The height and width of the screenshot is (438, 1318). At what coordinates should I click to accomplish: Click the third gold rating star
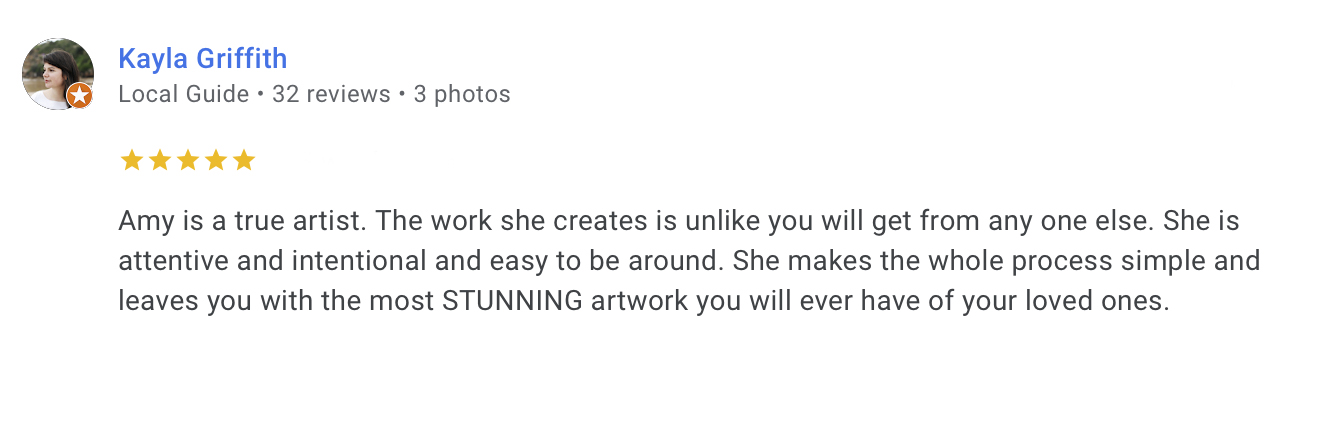188,161
